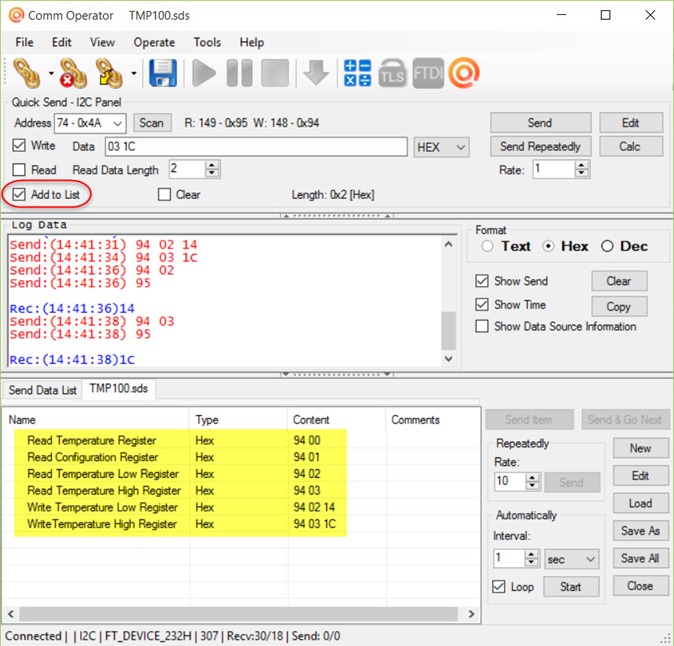
Task: Select the Text format radio button
Action: (x=487, y=246)
